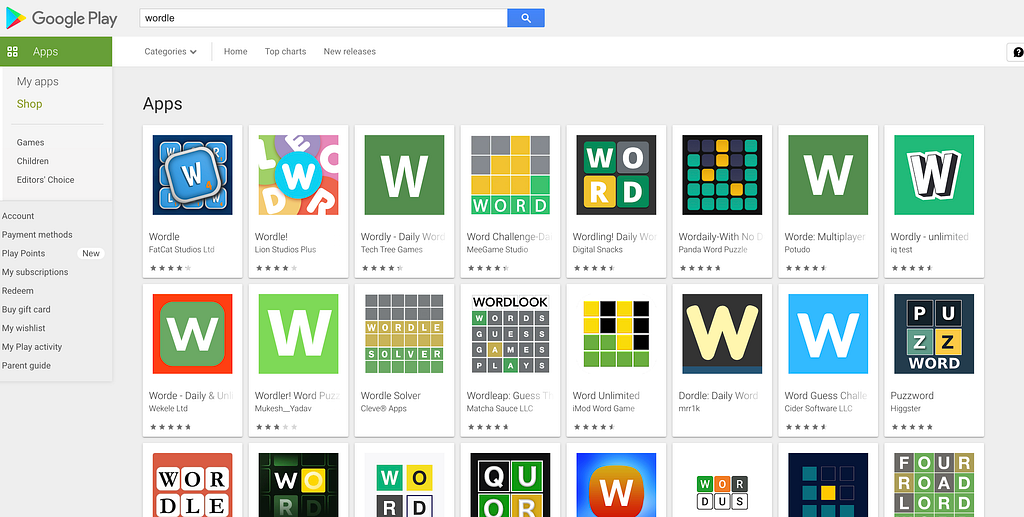
Task: Open Wordle Solver app icon
Action: tap(404, 334)
